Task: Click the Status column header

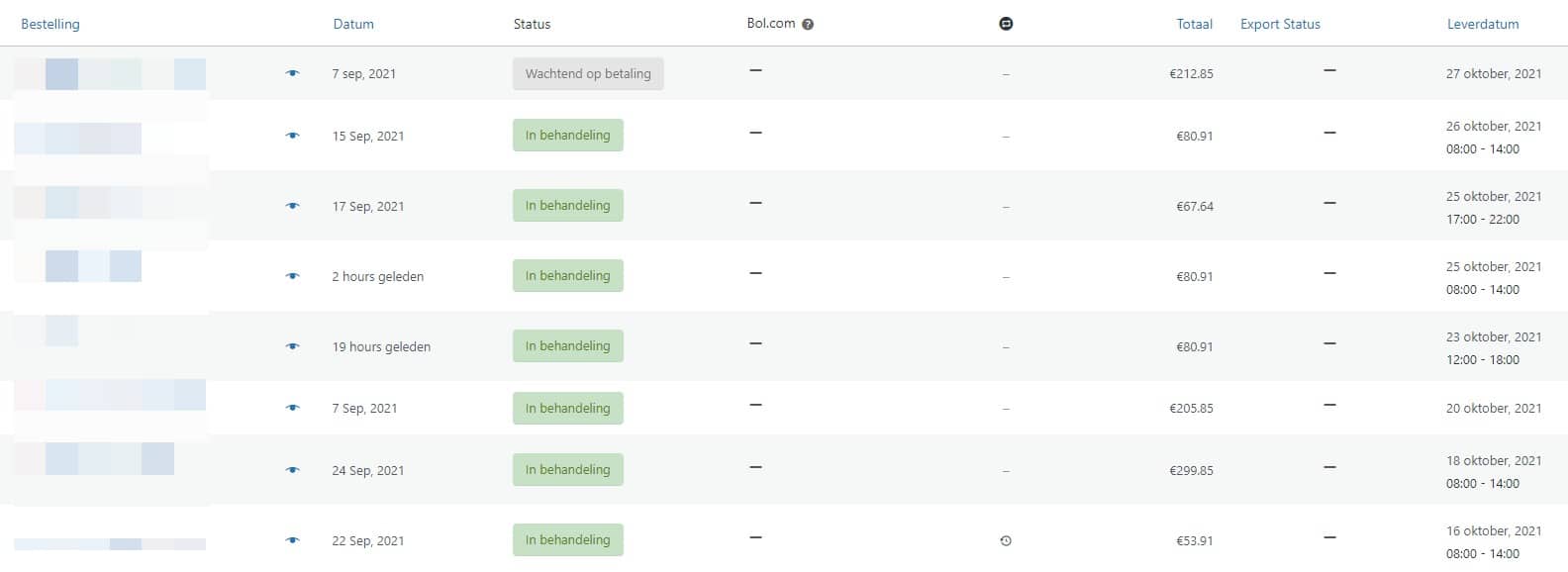Action: [x=532, y=24]
